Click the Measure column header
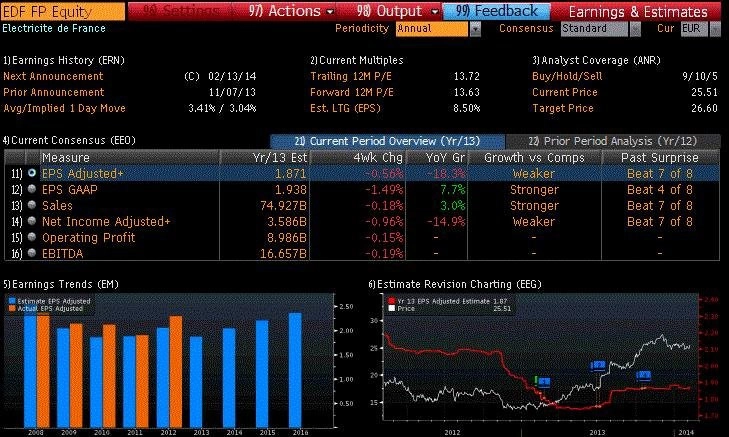The height and width of the screenshot is (437, 729). (129, 158)
